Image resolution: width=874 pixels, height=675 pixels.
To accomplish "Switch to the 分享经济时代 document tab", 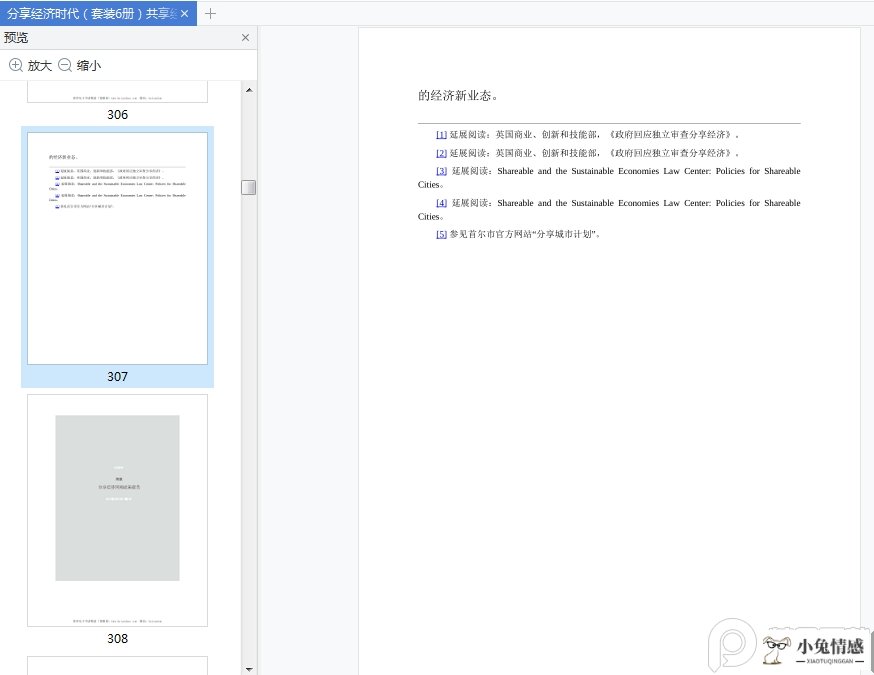I will click(x=98, y=13).
